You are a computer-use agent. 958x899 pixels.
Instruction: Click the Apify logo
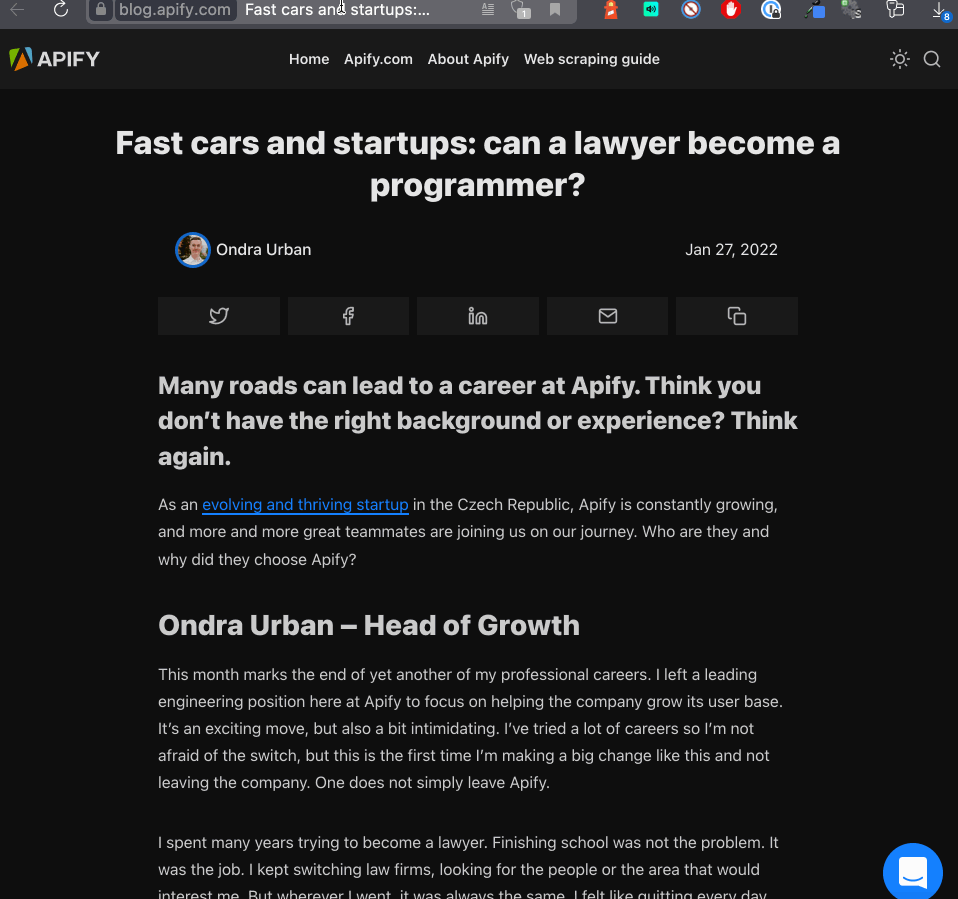tap(54, 59)
